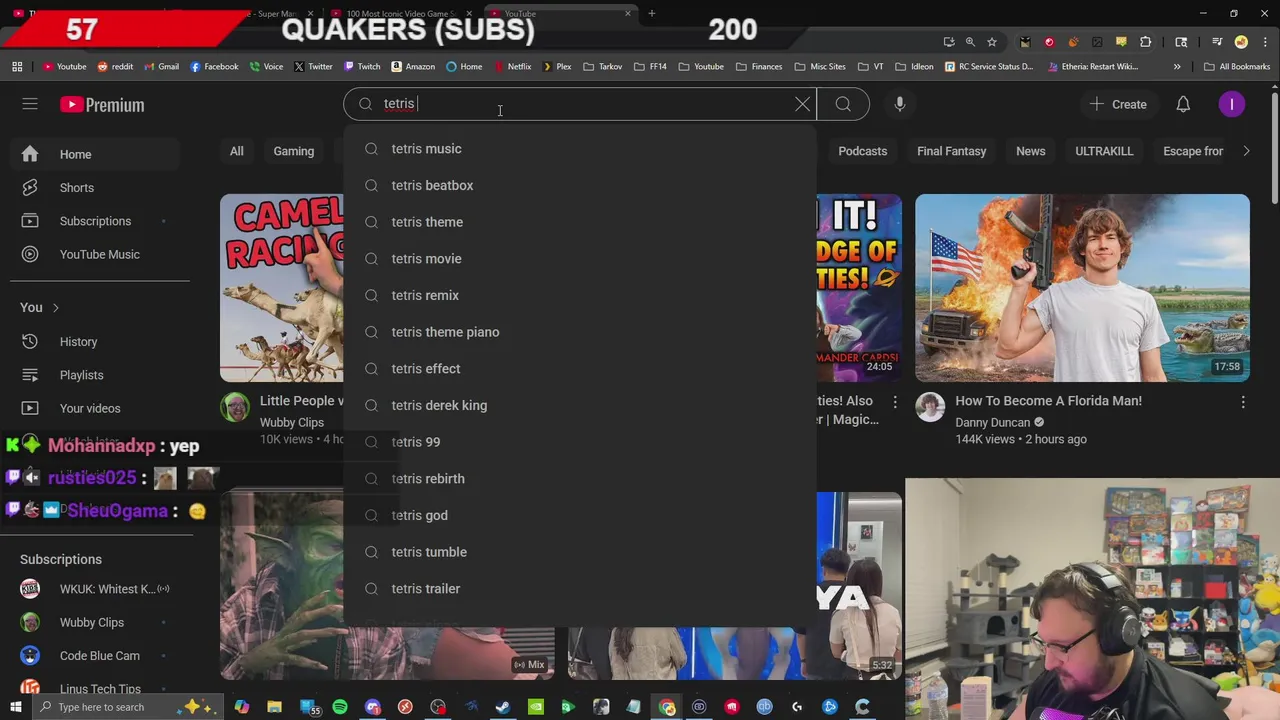Open the Windows Start menu
Viewport: 1280px width, 720px height.
coord(15,707)
